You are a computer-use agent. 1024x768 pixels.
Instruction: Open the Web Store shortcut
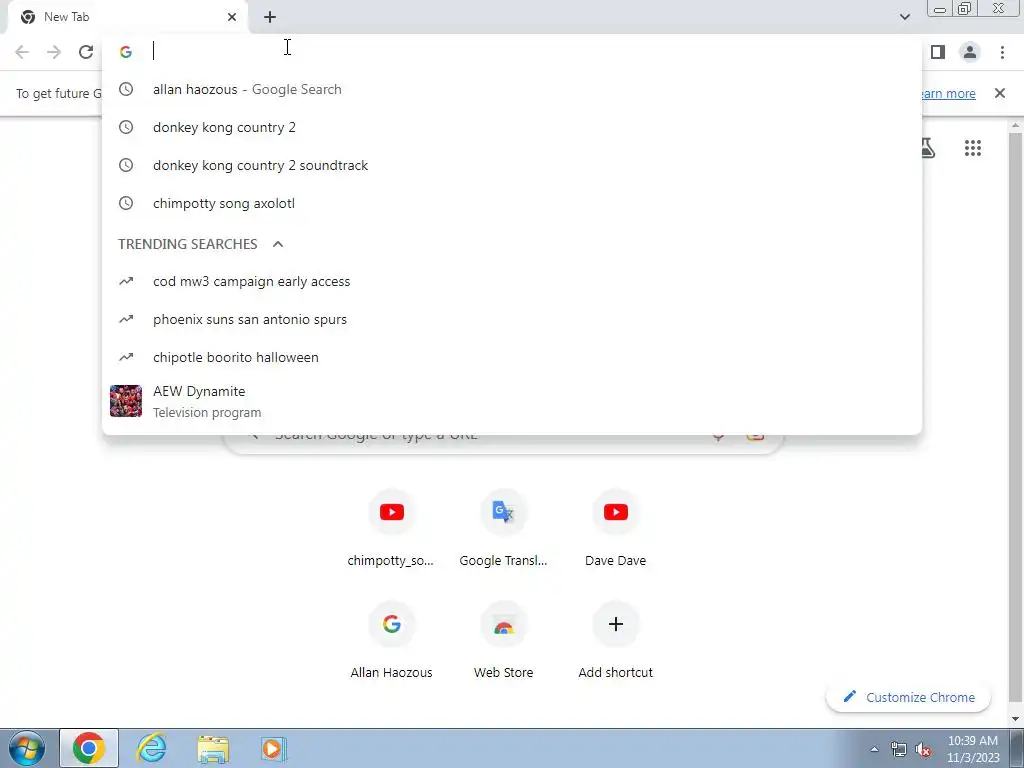pyautogui.click(x=504, y=640)
